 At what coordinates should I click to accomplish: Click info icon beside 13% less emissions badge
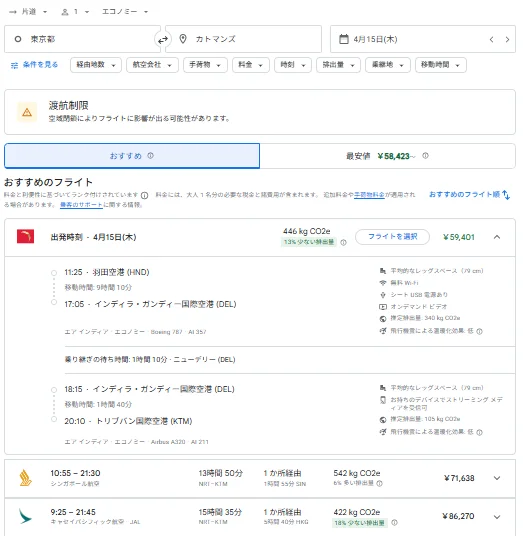point(344,242)
